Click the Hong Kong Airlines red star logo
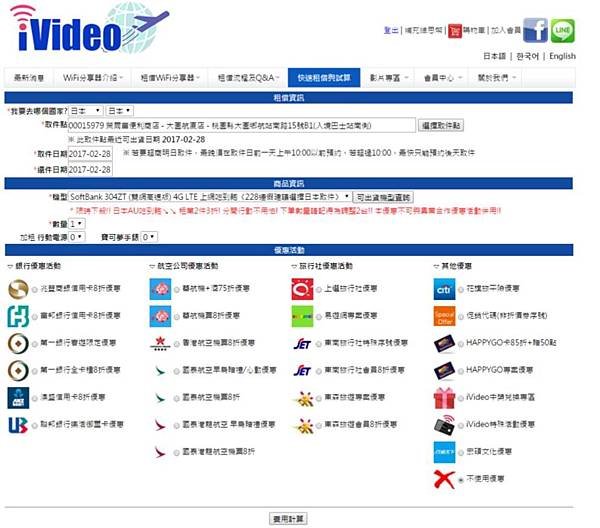 (x=160, y=343)
